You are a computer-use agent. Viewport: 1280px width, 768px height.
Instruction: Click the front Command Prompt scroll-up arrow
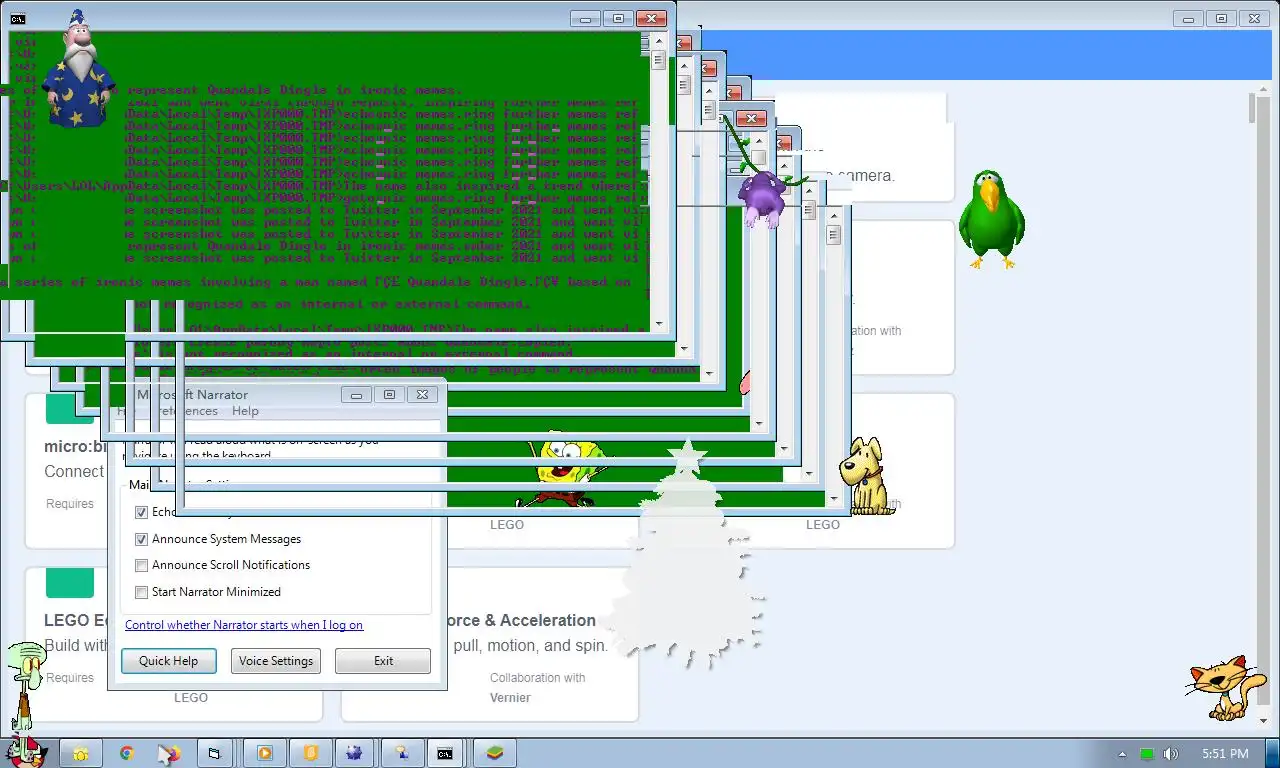tap(659, 40)
